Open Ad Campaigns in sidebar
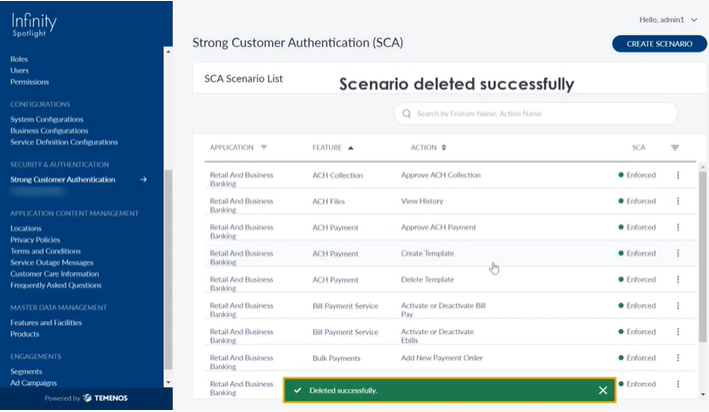Image resolution: width=709 pixels, height=412 pixels. coord(34,383)
